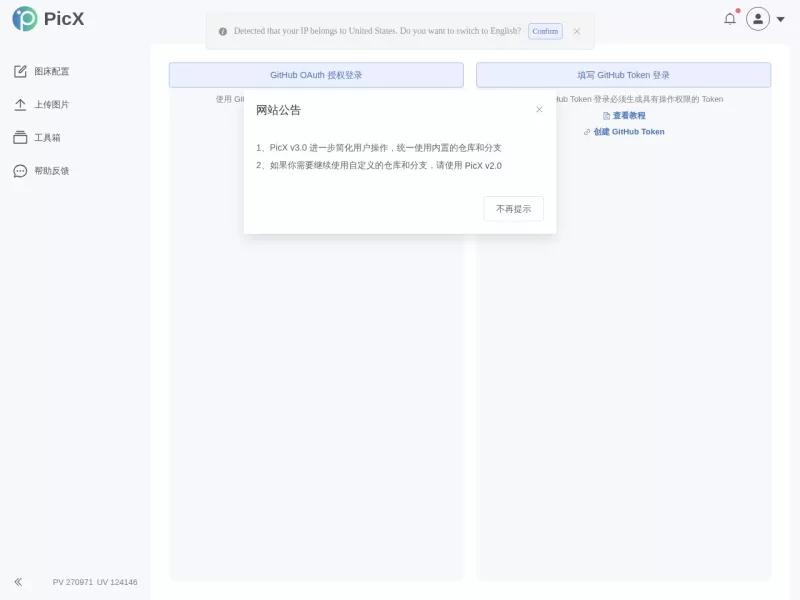This screenshot has height=600, width=800.
Task: Open the 查看教程 link
Action: point(624,115)
